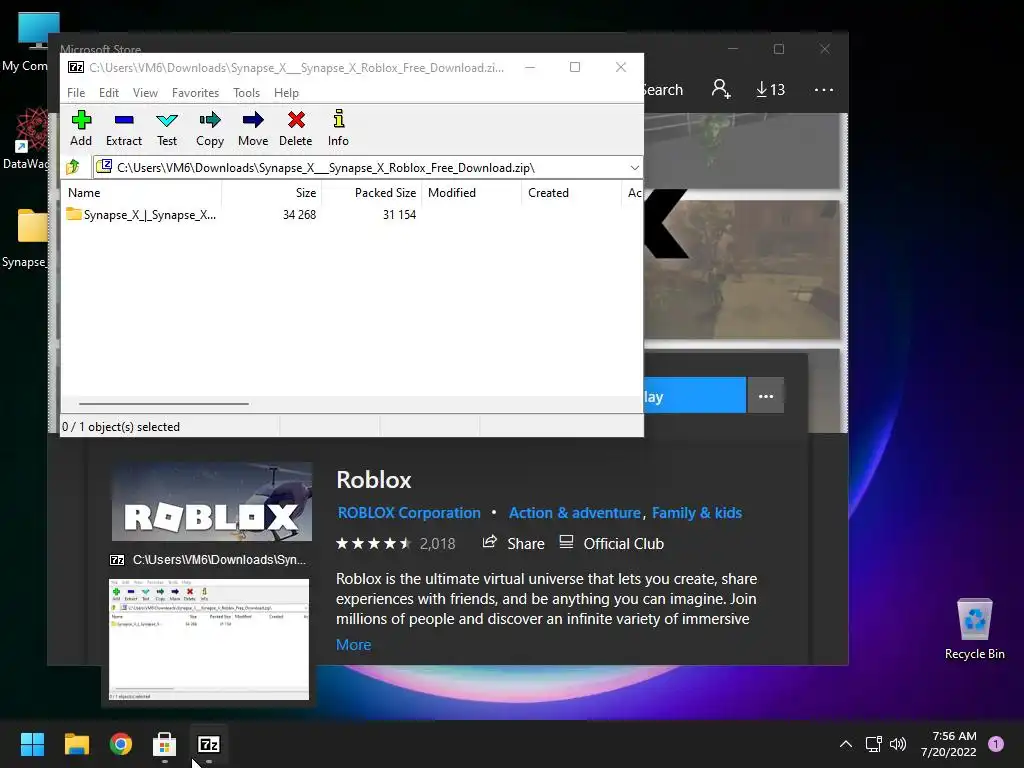Image resolution: width=1024 pixels, height=768 pixels.
Task: Open the three-dot menu in Store header
Action: (x=824, y=89)
